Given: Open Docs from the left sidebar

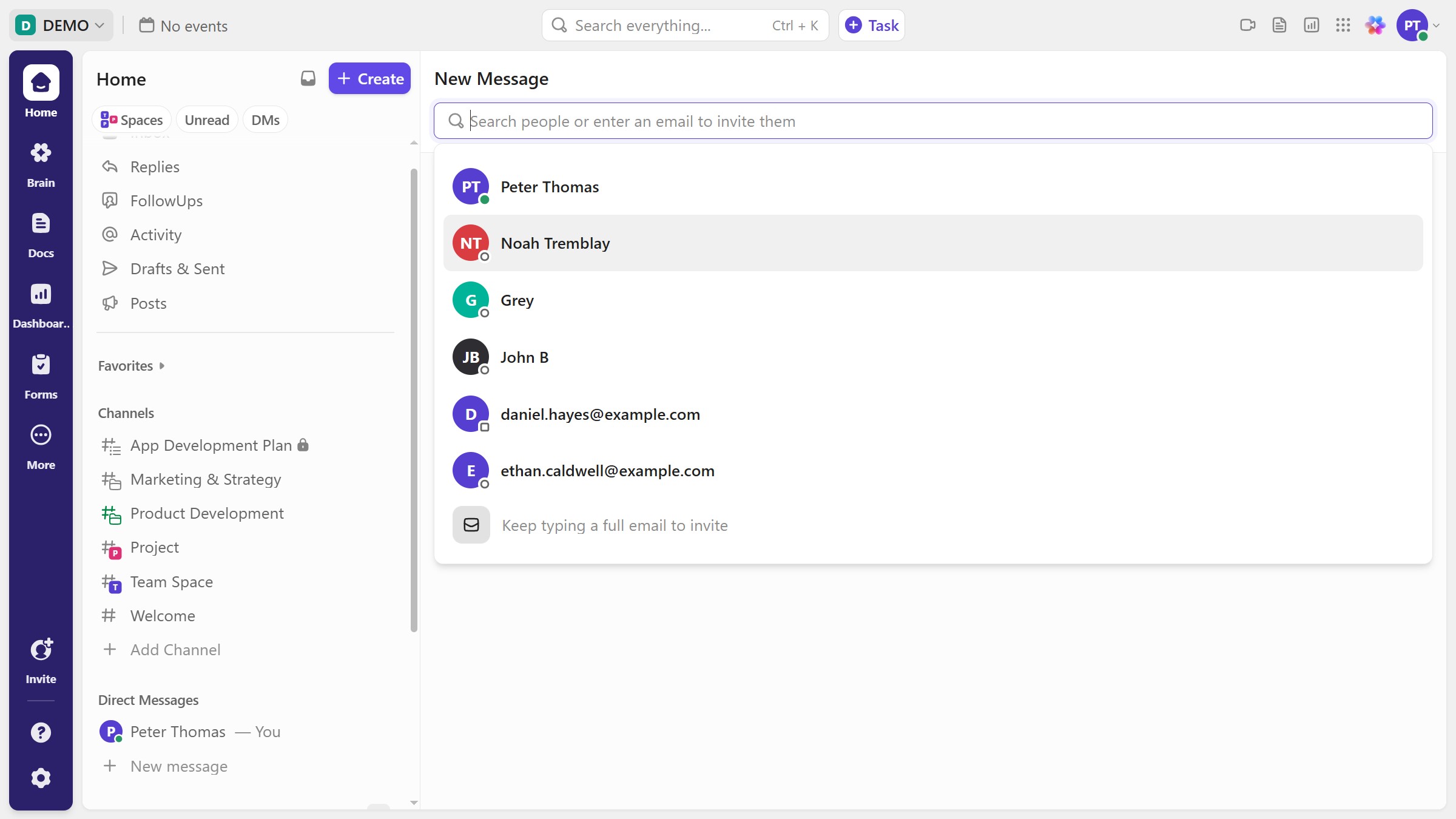Looking at the screenshot, I should pyautogui.click(x=41, y=235).
